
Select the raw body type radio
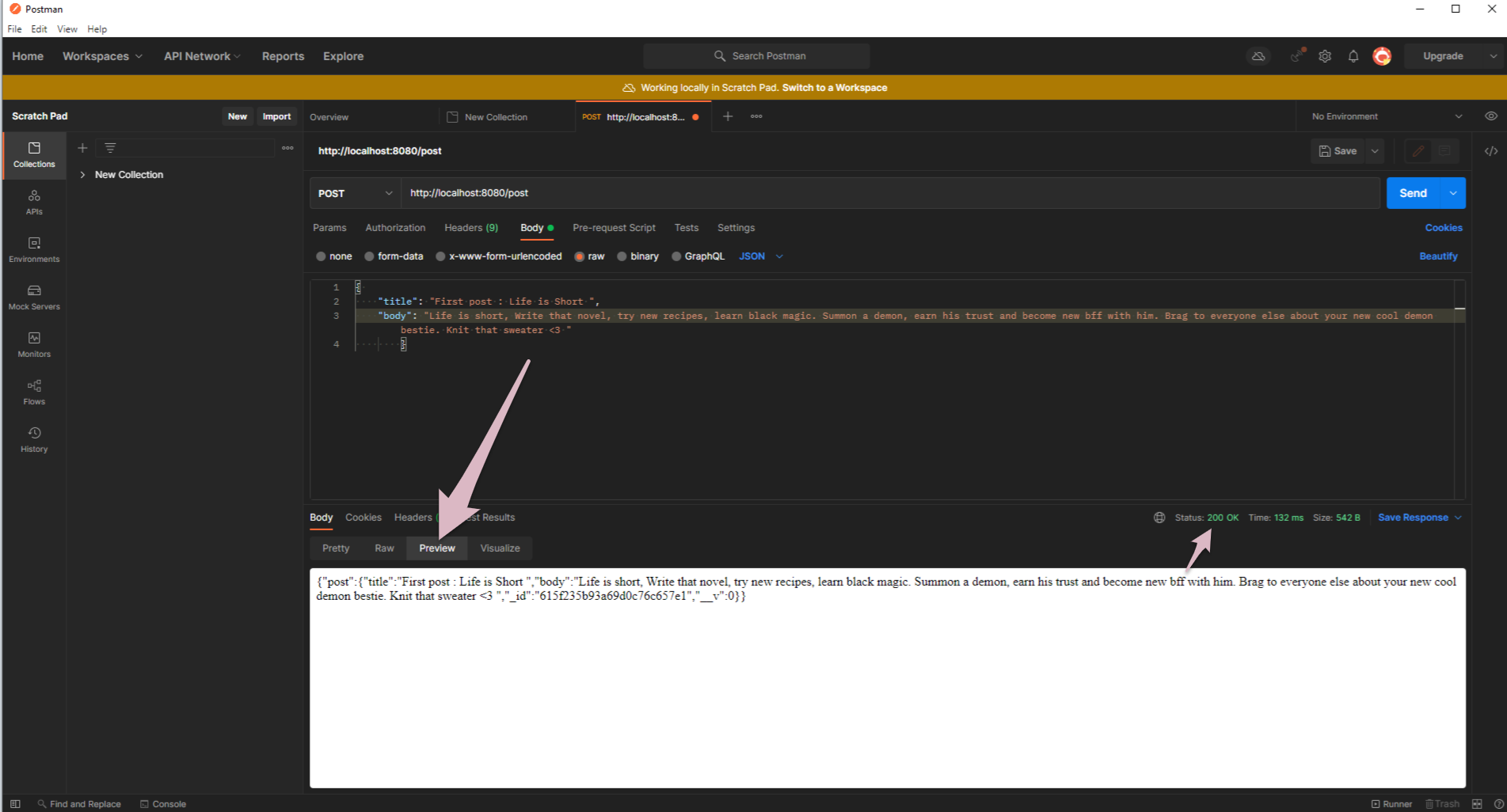580,256
